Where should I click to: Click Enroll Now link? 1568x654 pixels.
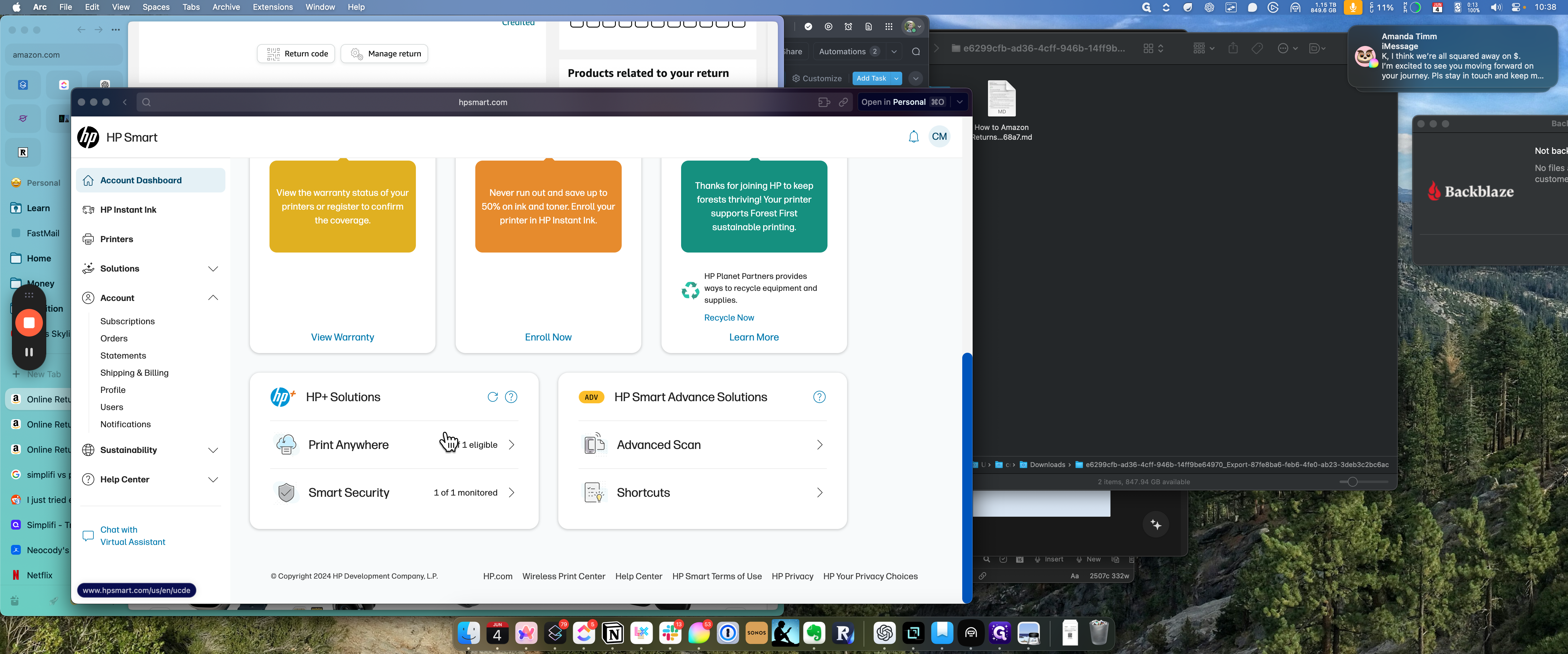tap(548, 337)
